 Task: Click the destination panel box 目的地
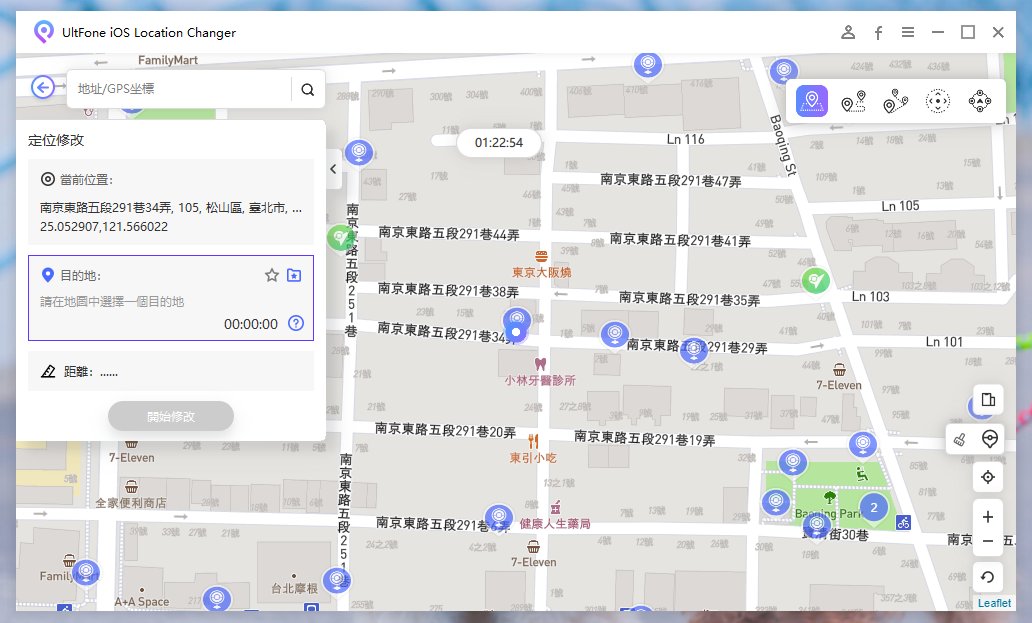tap(171, 298)
